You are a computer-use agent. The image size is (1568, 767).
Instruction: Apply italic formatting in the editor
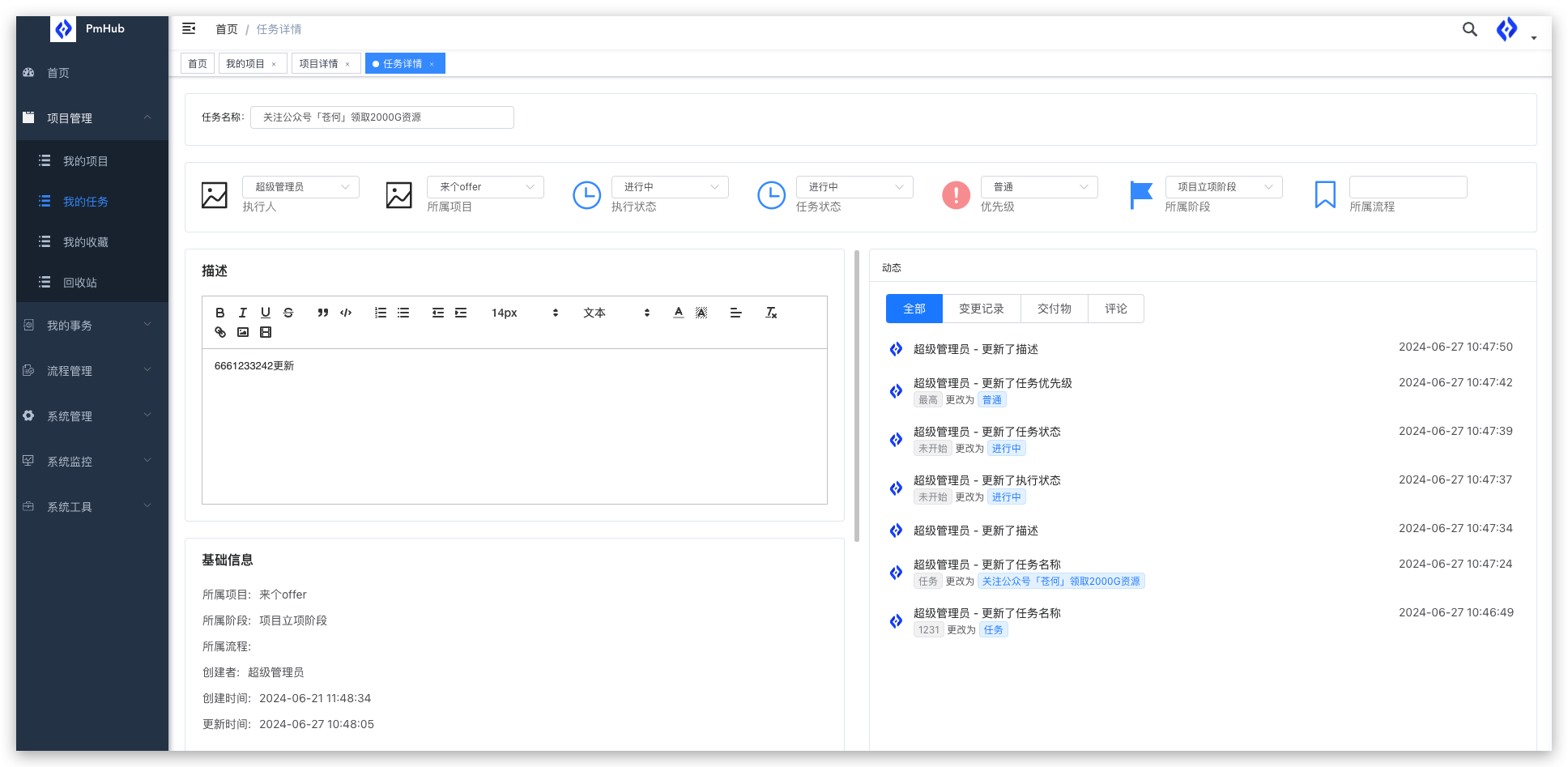pyautogui.click(x=242, y=313)
